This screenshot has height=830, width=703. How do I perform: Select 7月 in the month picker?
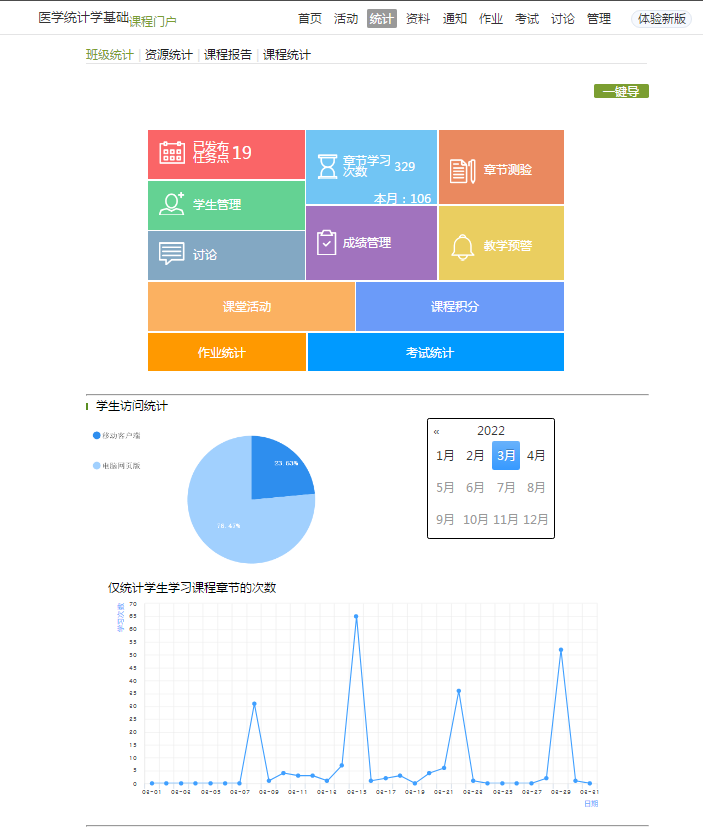[506, 488]
